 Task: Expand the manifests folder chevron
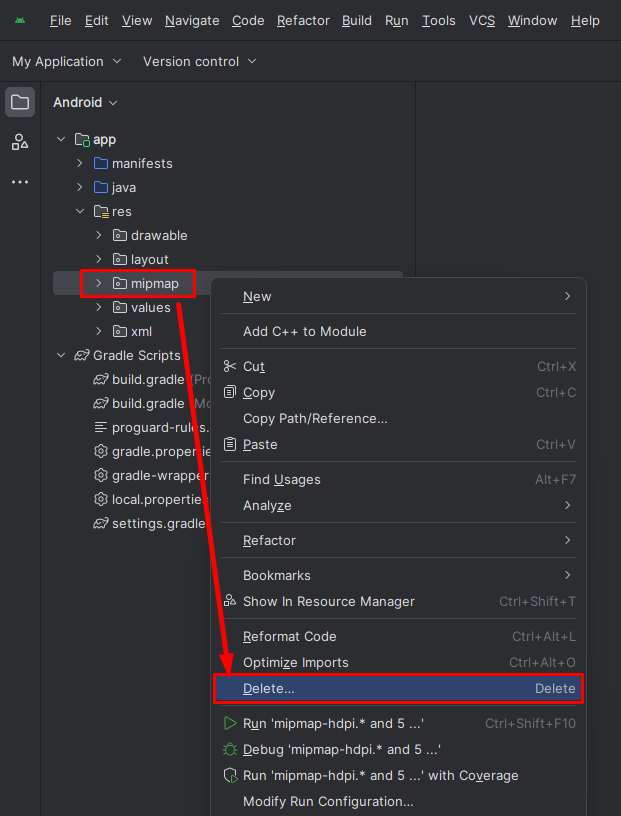click(80, 163)
